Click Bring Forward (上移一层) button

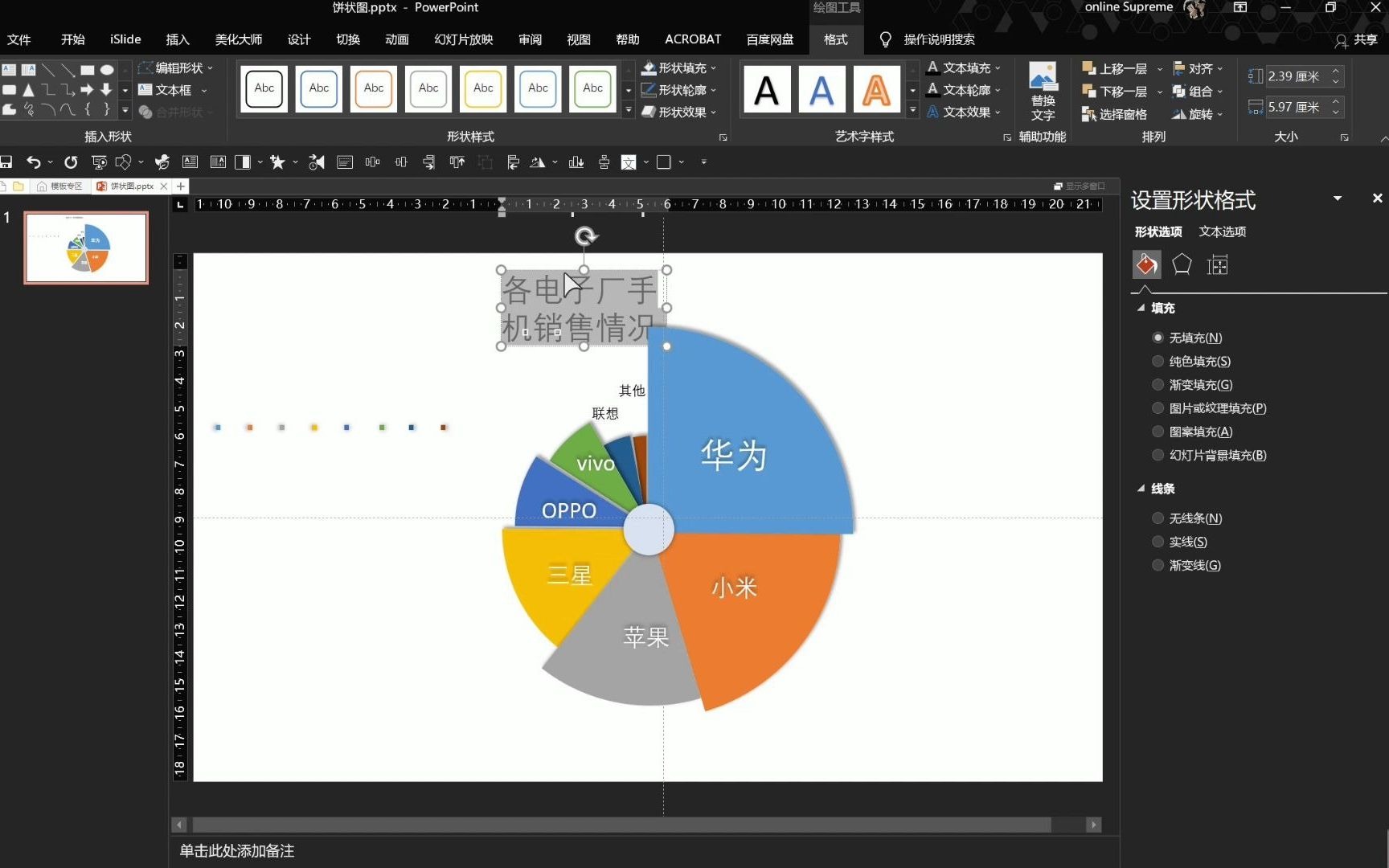click(x=1114, y=69)
